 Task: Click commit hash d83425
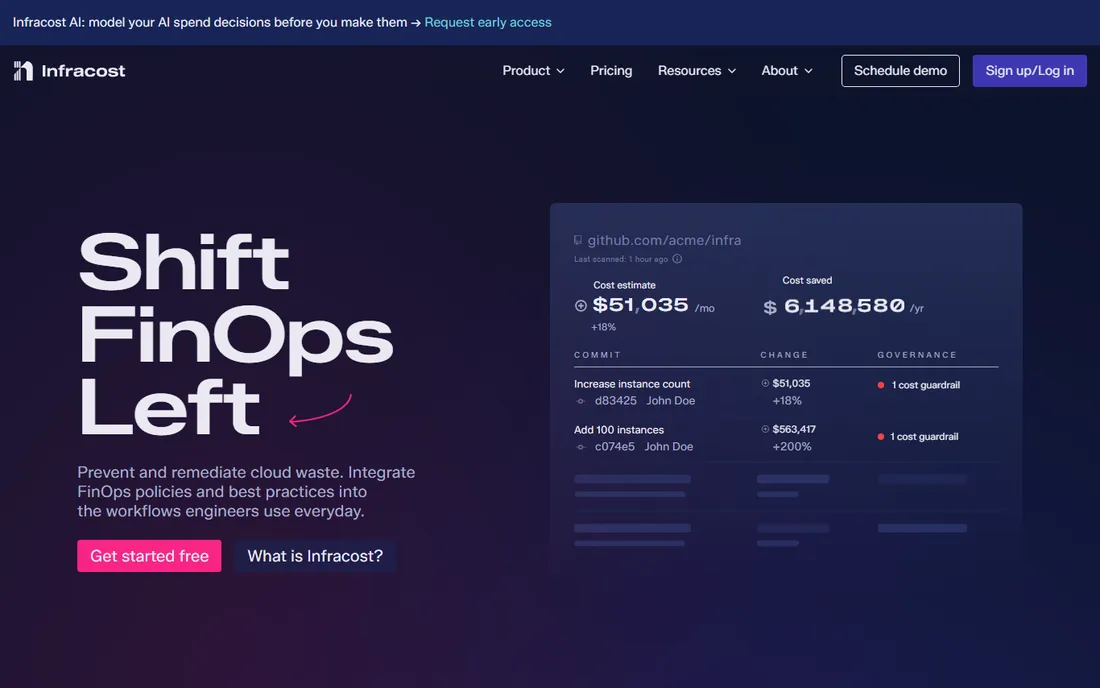coord(615,400)
